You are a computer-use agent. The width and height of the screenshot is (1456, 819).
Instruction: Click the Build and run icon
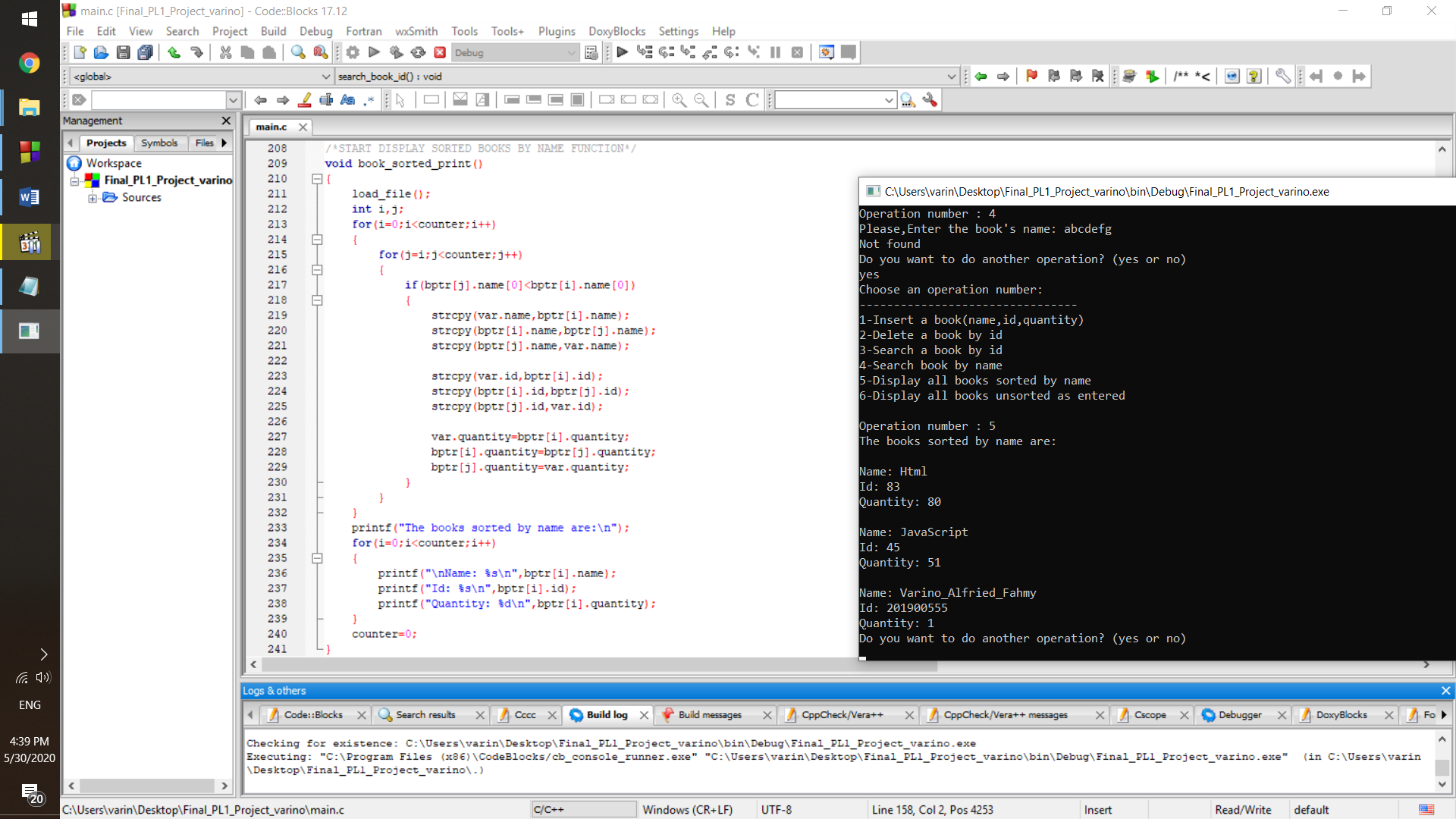(396, 52)
